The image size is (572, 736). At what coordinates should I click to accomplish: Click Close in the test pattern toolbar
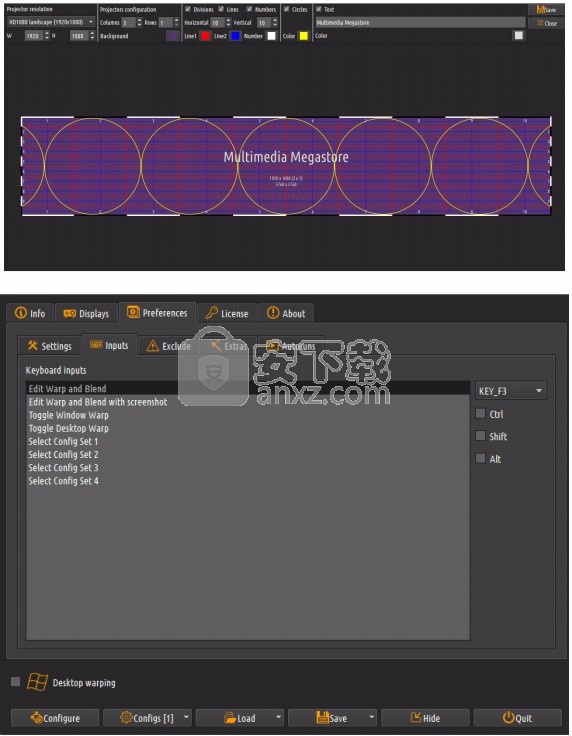[547, 23]
